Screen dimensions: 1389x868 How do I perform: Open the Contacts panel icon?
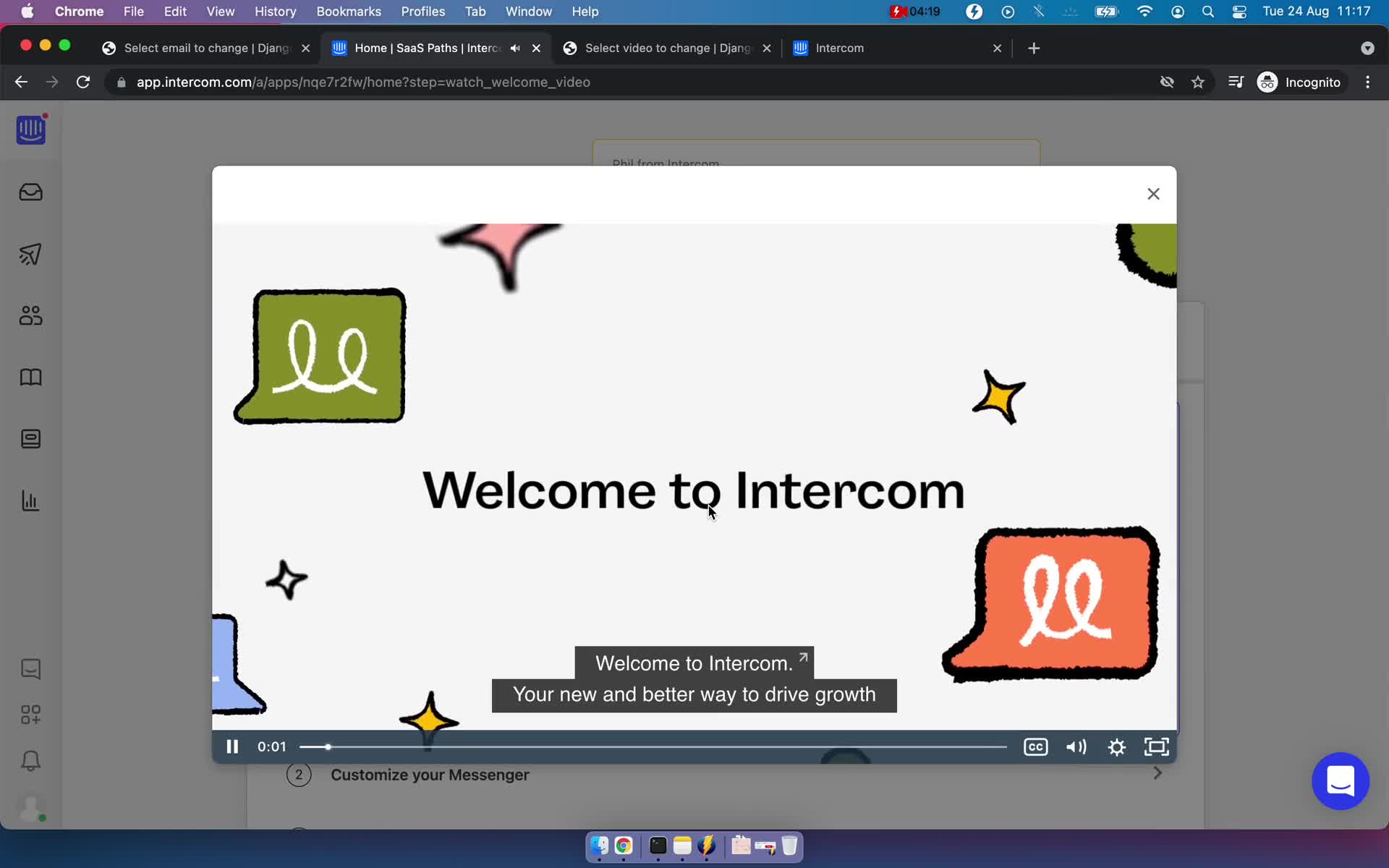coord(31,315)
